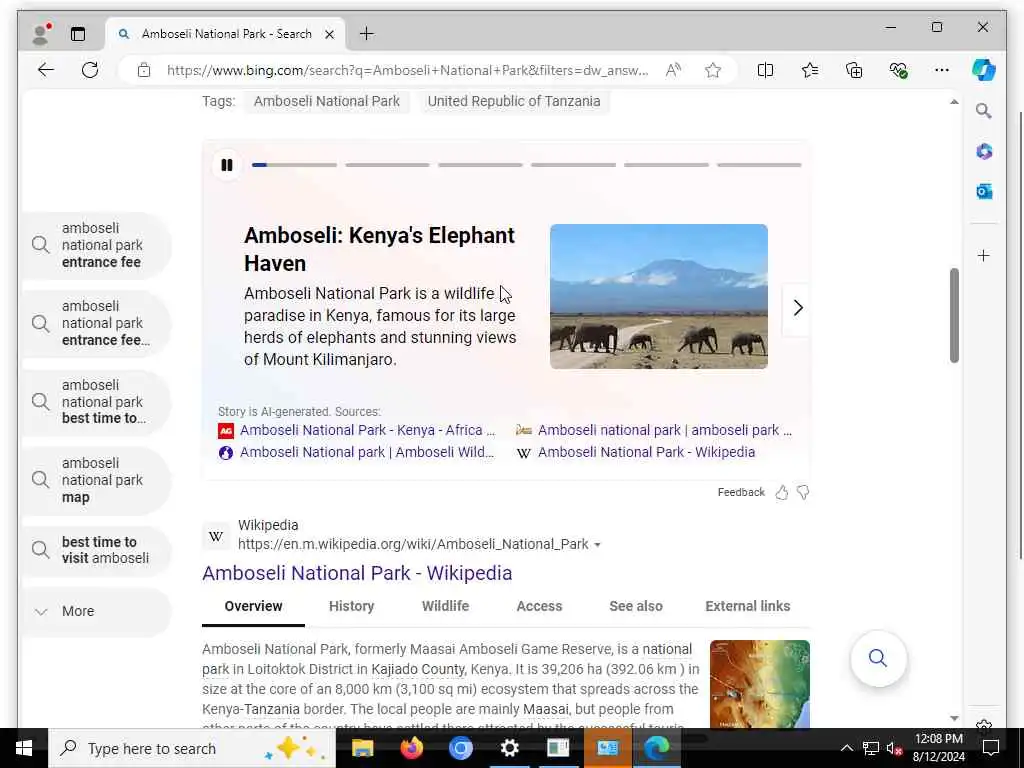Screen dimensions: 1024x768
Task: Click the address bar URL
Action: coord(408,70)
